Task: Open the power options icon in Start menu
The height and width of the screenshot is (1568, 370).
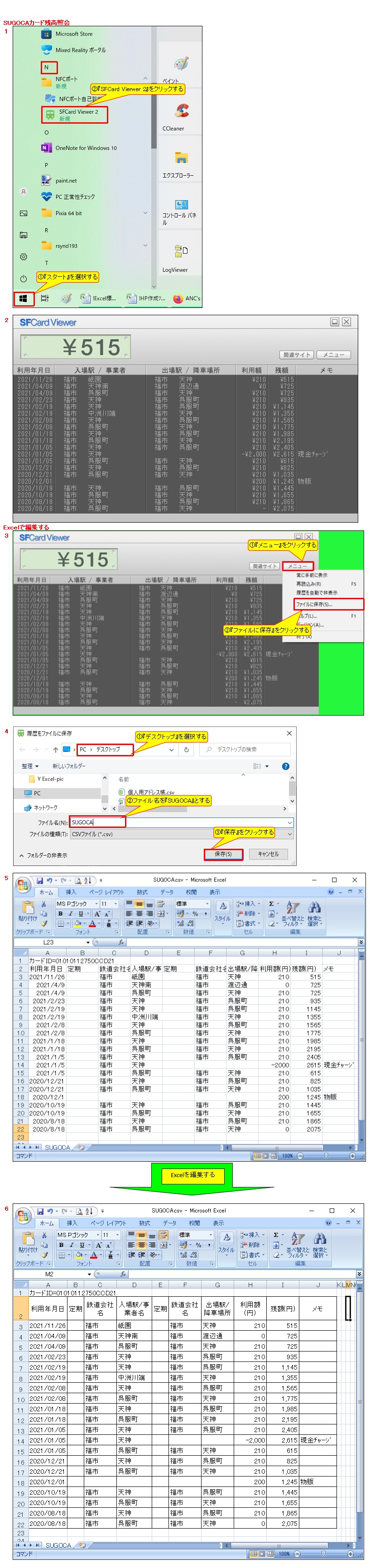Action: pyautogui.click(x=23, y=279)
